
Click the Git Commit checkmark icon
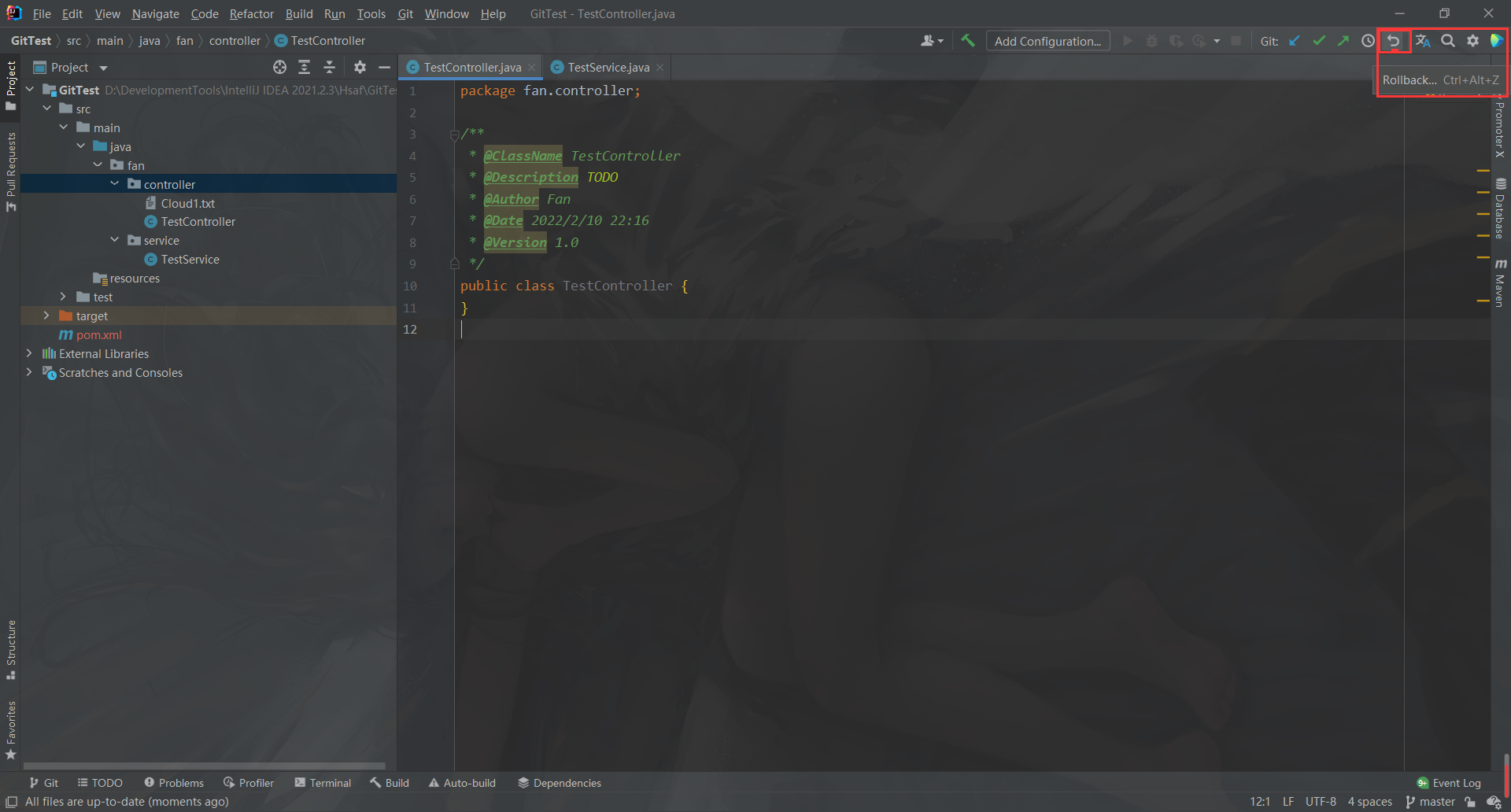pyautogui.click(x=1319, y=41)
